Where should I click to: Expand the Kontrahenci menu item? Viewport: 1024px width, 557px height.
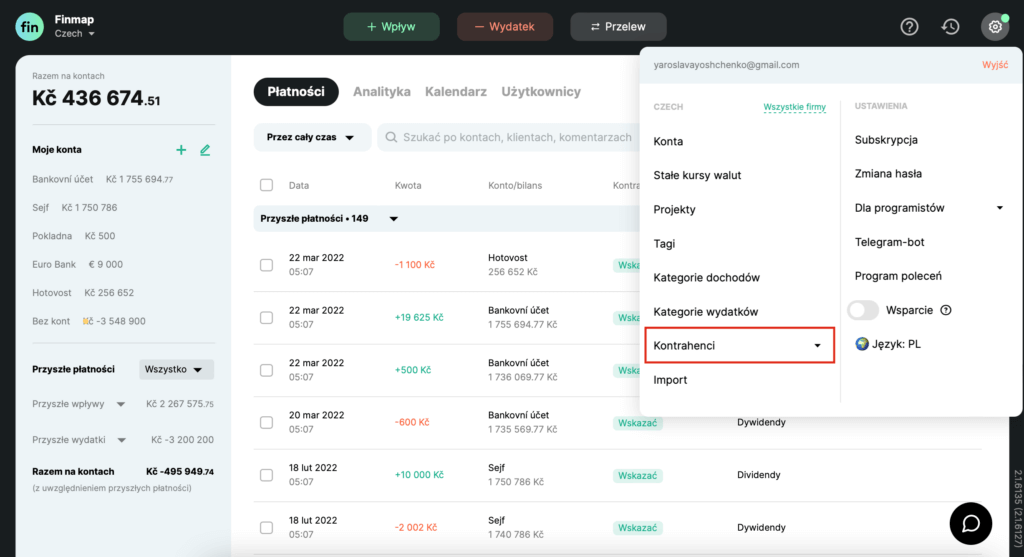click(x=739, y=345)
